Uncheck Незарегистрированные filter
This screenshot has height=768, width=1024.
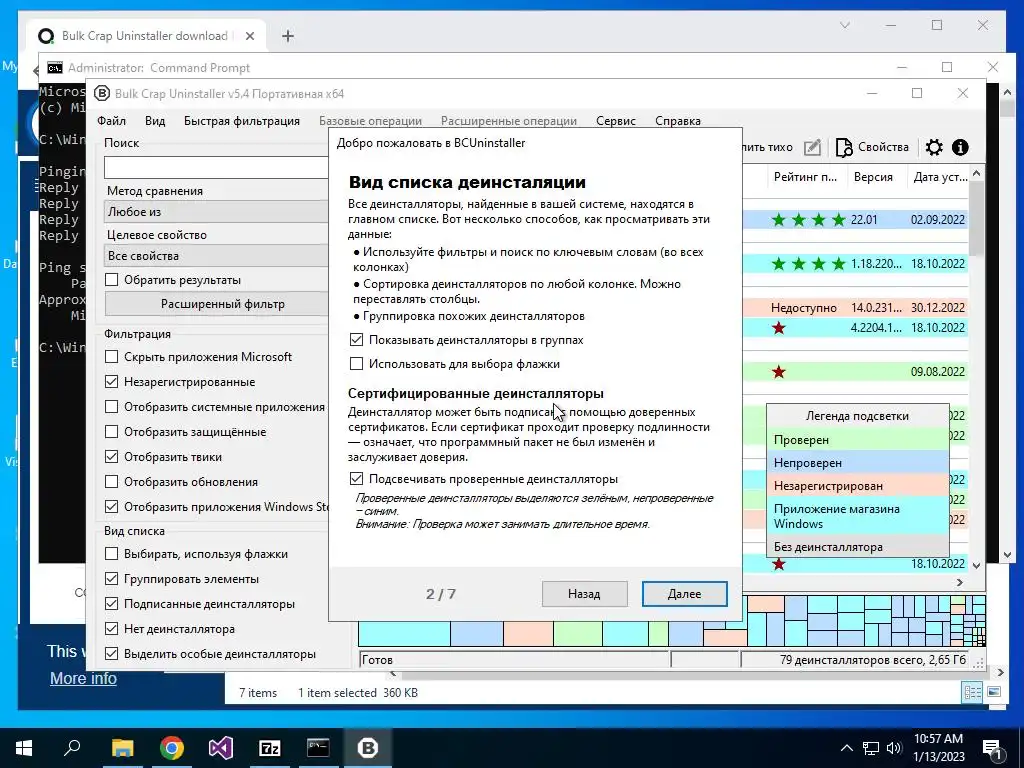tap(112, 381)
